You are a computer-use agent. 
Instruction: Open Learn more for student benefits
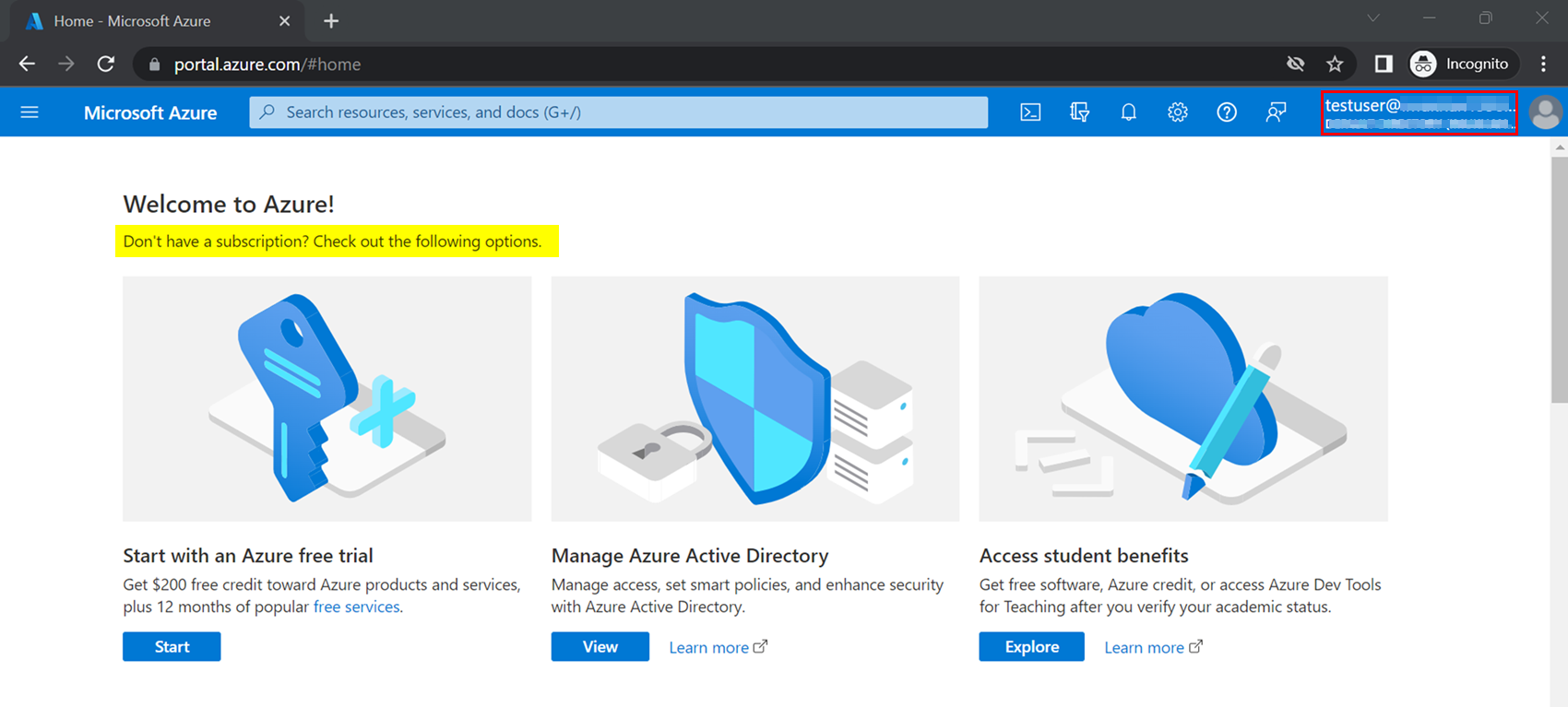[1144, 647]
